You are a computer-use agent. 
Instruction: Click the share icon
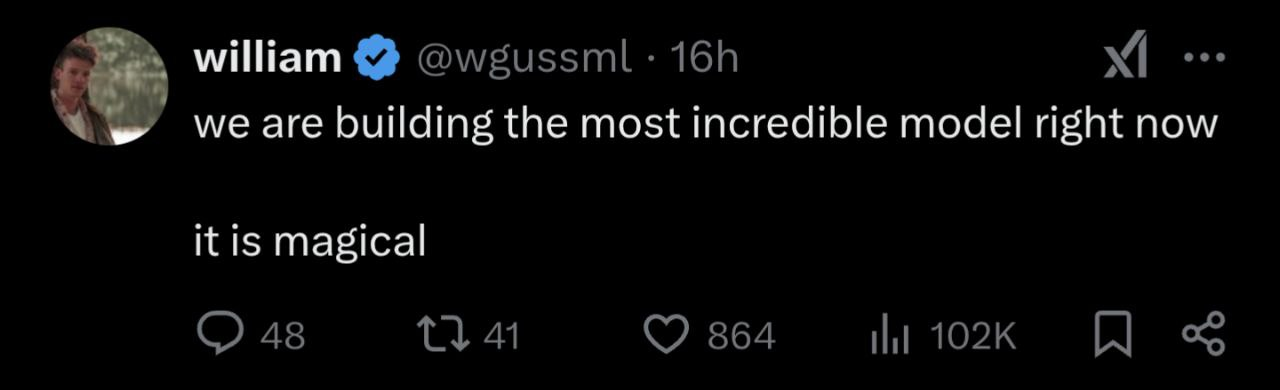click(x=1202, y=335)
